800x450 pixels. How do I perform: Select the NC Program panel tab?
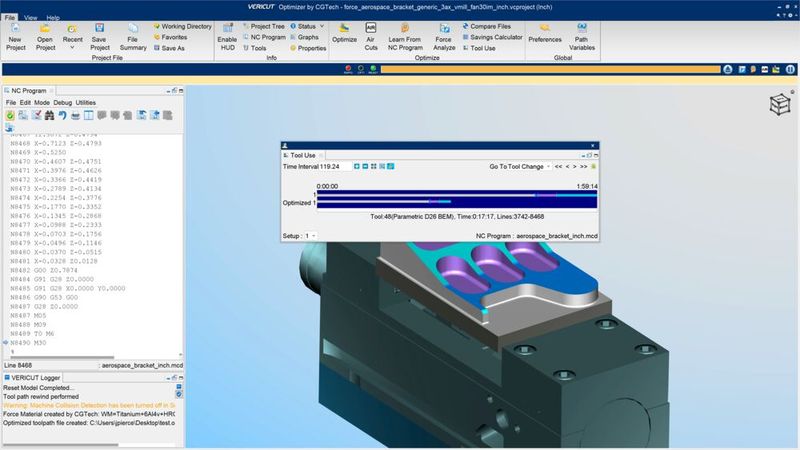(x=29, y=90)
